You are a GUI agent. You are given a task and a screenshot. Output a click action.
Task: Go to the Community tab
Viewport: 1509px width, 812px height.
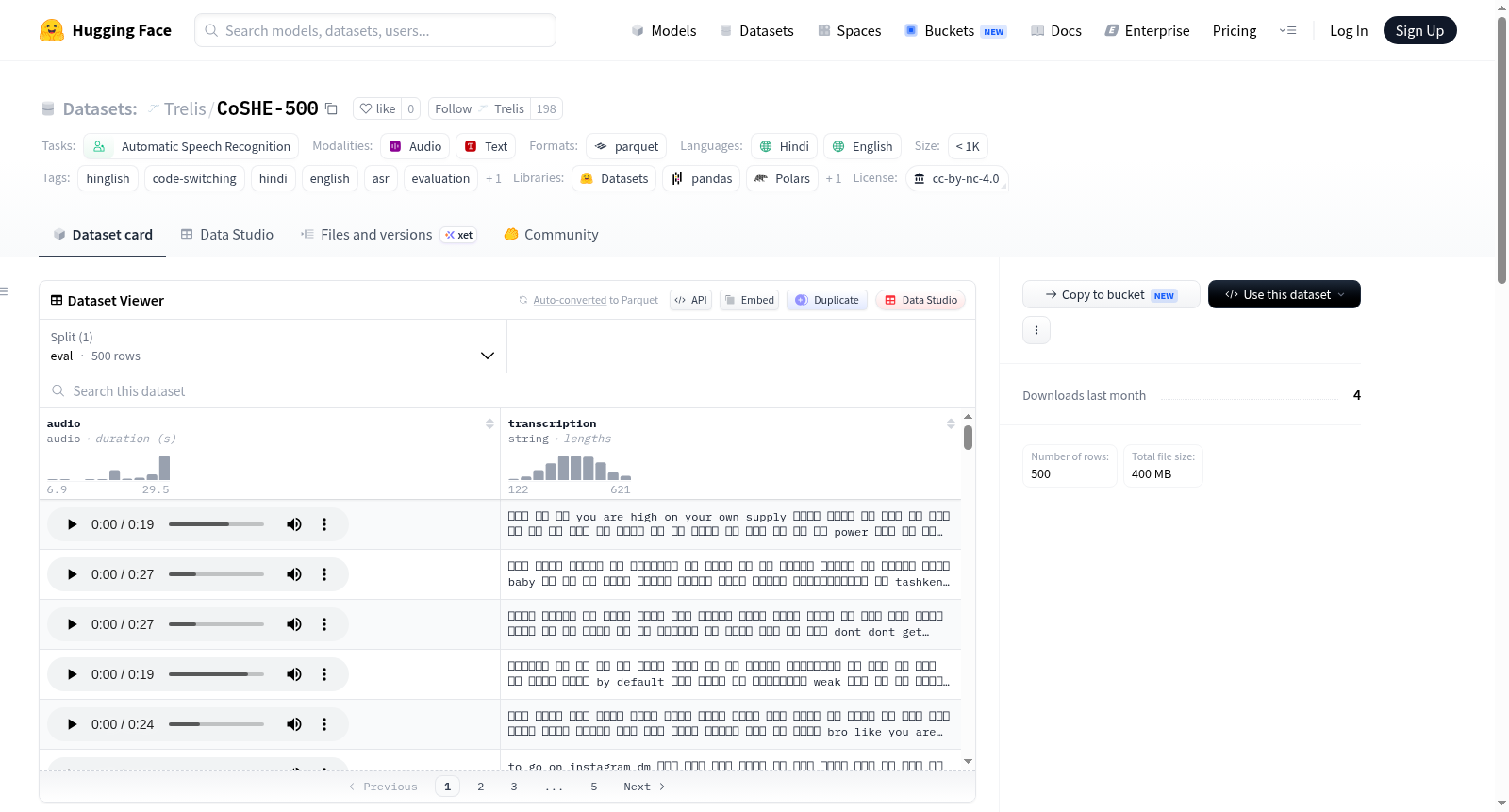click(552, 235)
